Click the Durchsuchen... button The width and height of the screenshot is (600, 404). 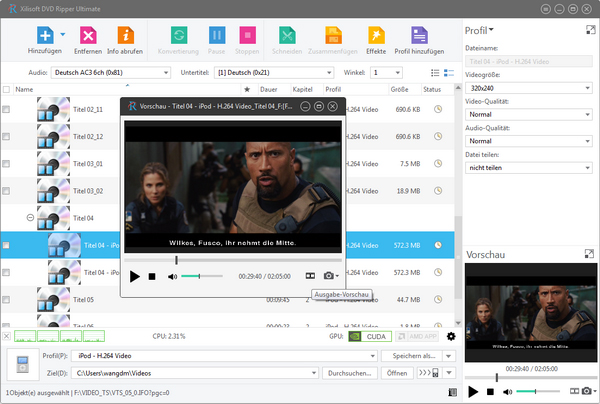pos(350,373)
